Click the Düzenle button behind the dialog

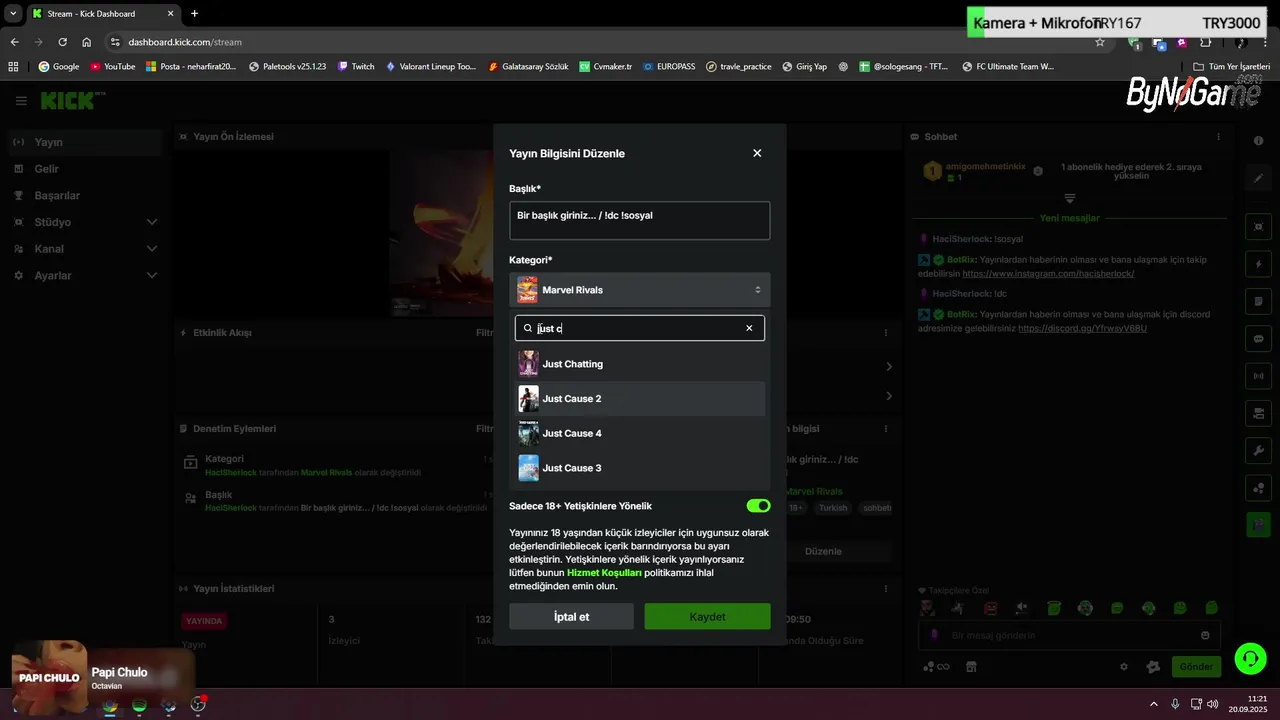click(823, 551)
